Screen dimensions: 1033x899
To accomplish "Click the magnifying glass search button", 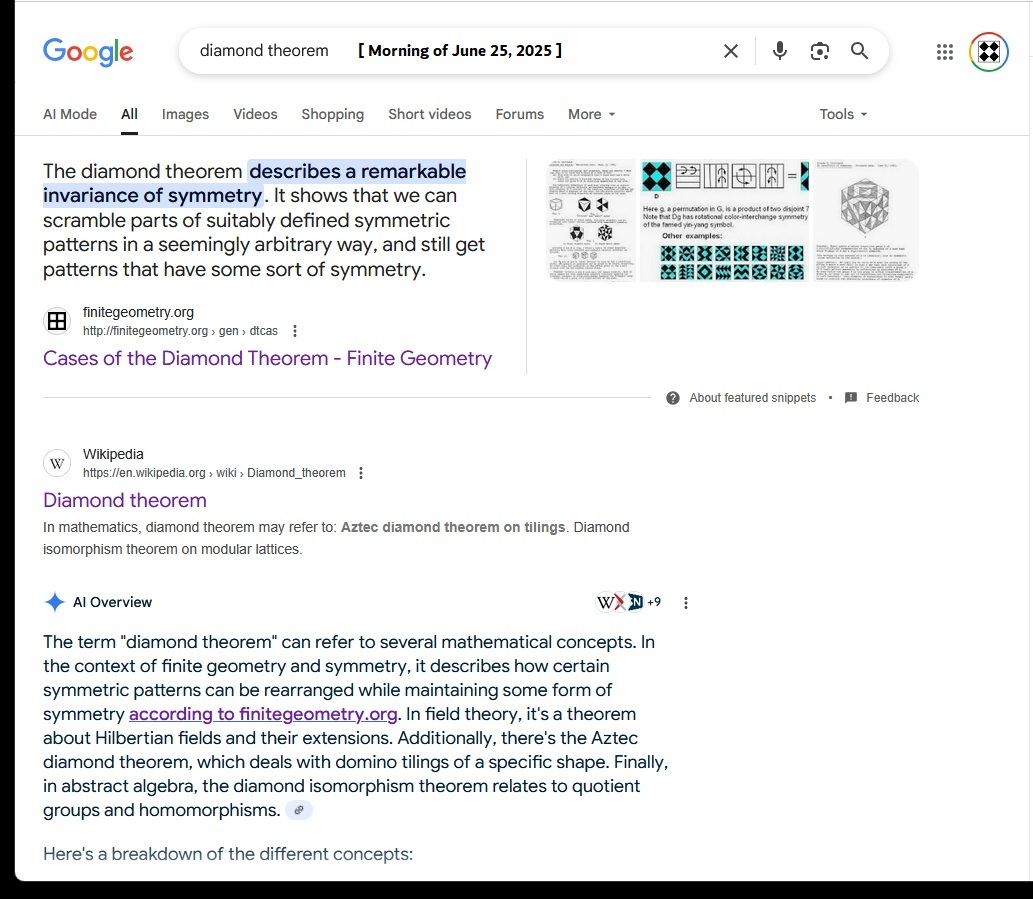I will (859, 51).
